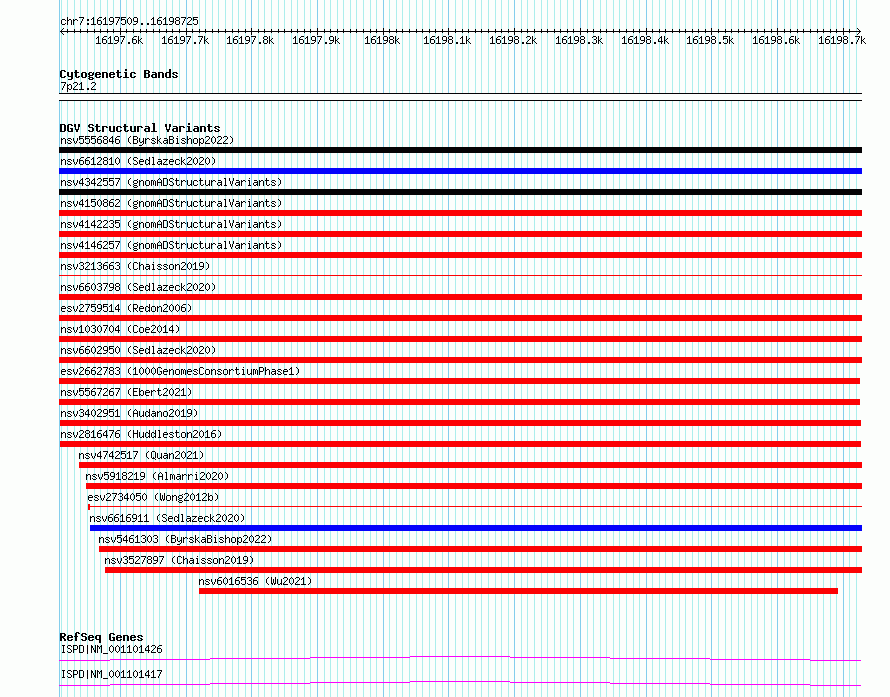Image resolution: width=890 pixels, height=697 pixels.
Task: Click the nsv4142235 (gnomADStructuralVariants) label
Action: [171, 224]
